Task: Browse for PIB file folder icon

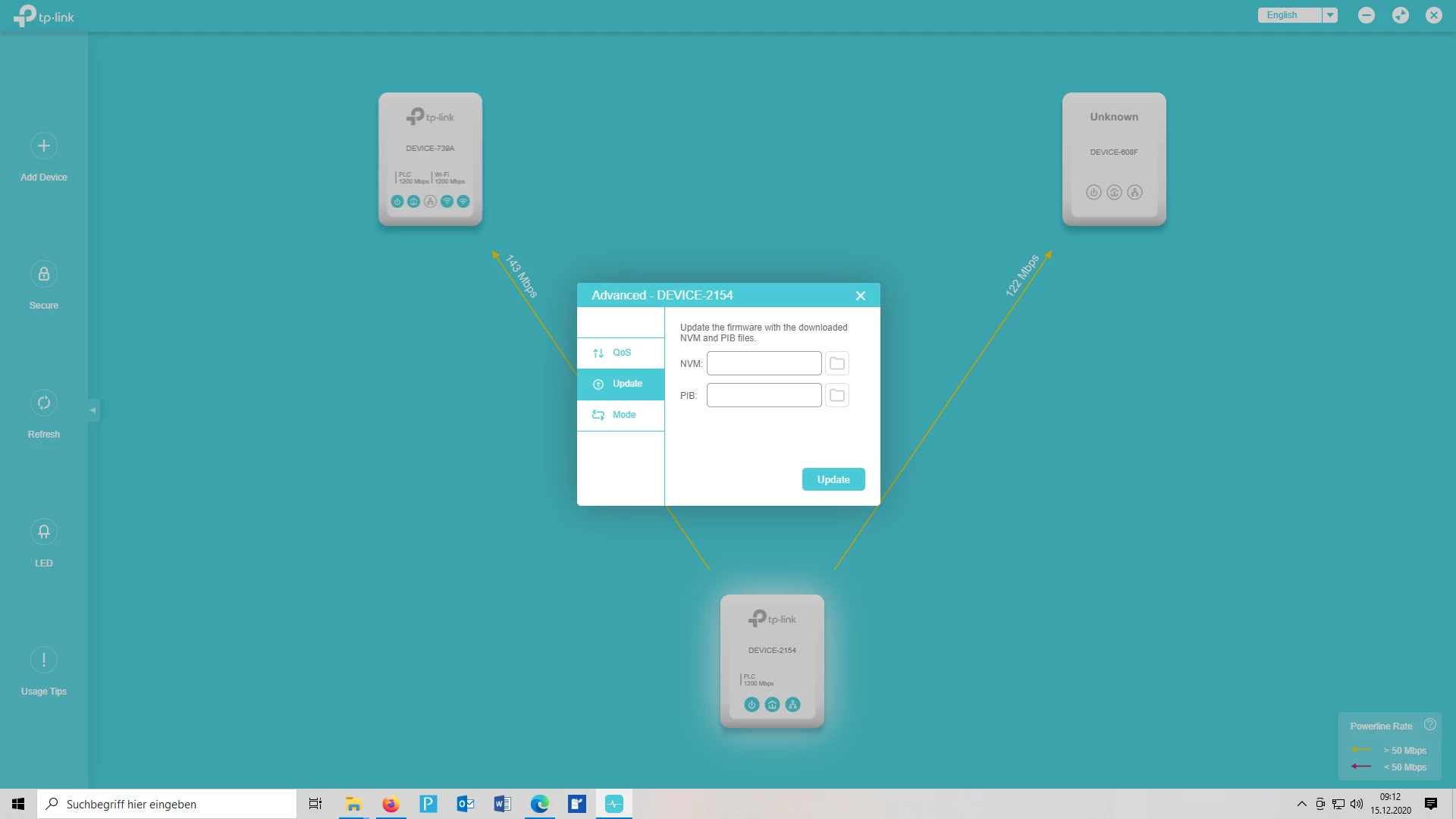Action: (x=836, y=396)
